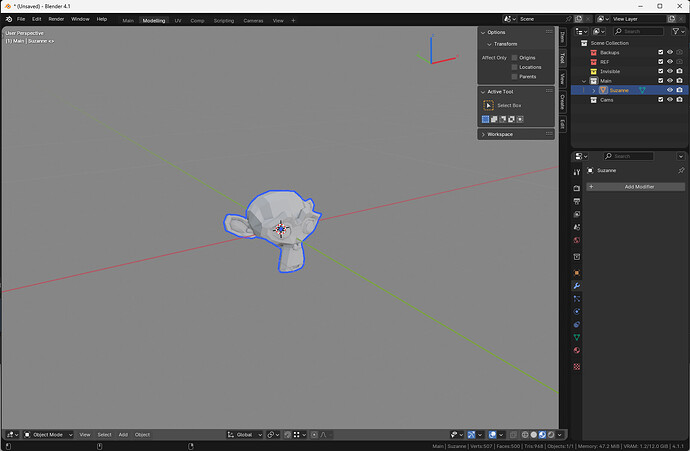Click the Add Modifier button
The width and height of the screenshot is (690, 451).
[x=635, y=187]
